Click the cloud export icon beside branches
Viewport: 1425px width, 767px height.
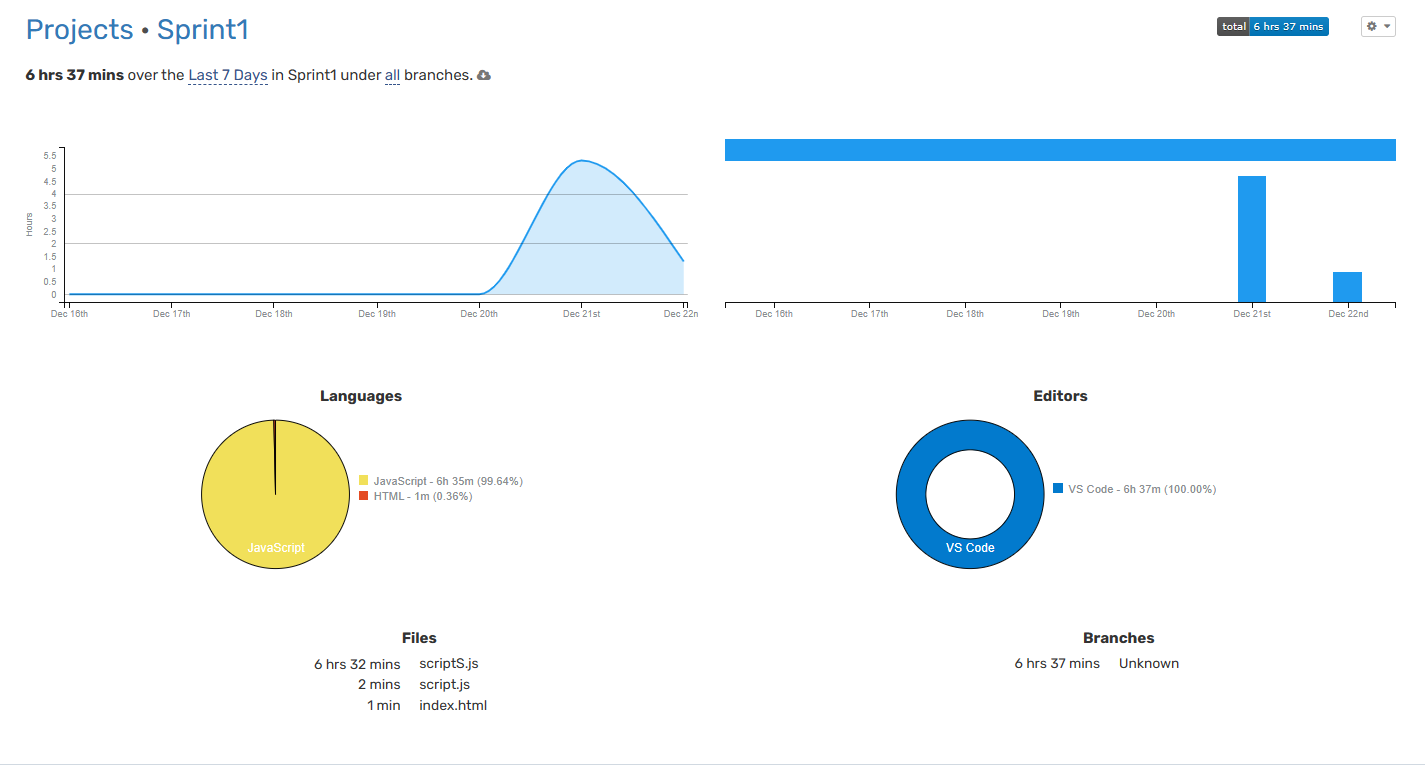[x=484, y=74]
